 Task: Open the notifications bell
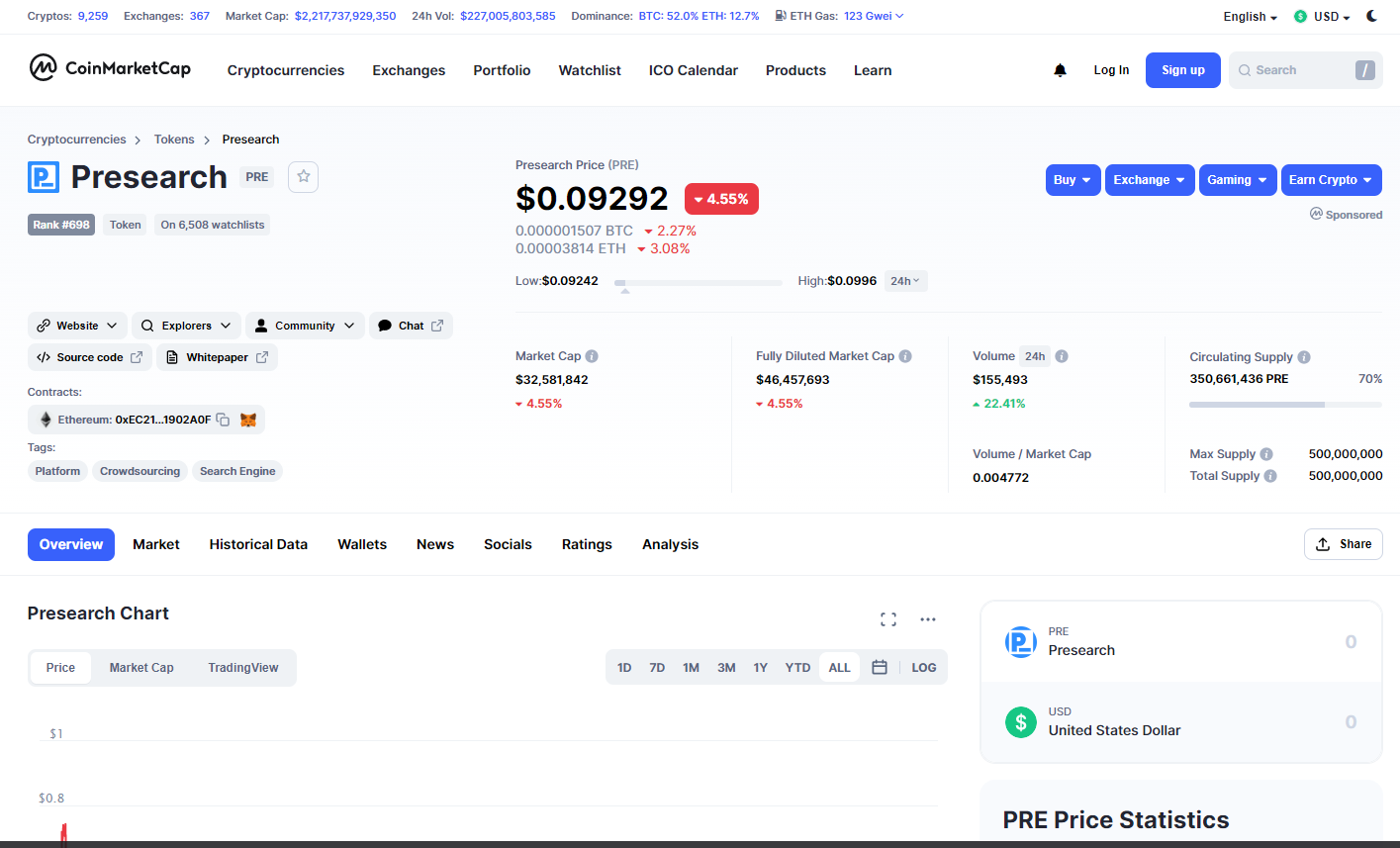click(x=1060, y=70)
